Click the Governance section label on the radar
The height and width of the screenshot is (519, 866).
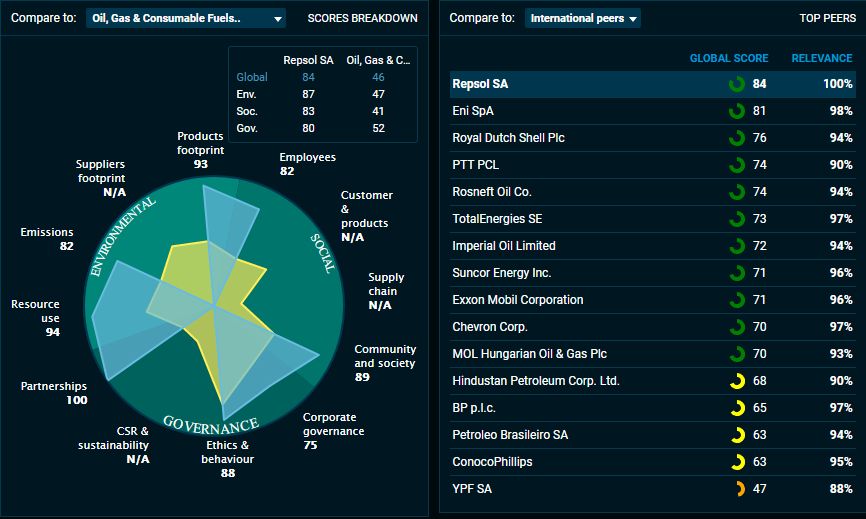(213, 424)
